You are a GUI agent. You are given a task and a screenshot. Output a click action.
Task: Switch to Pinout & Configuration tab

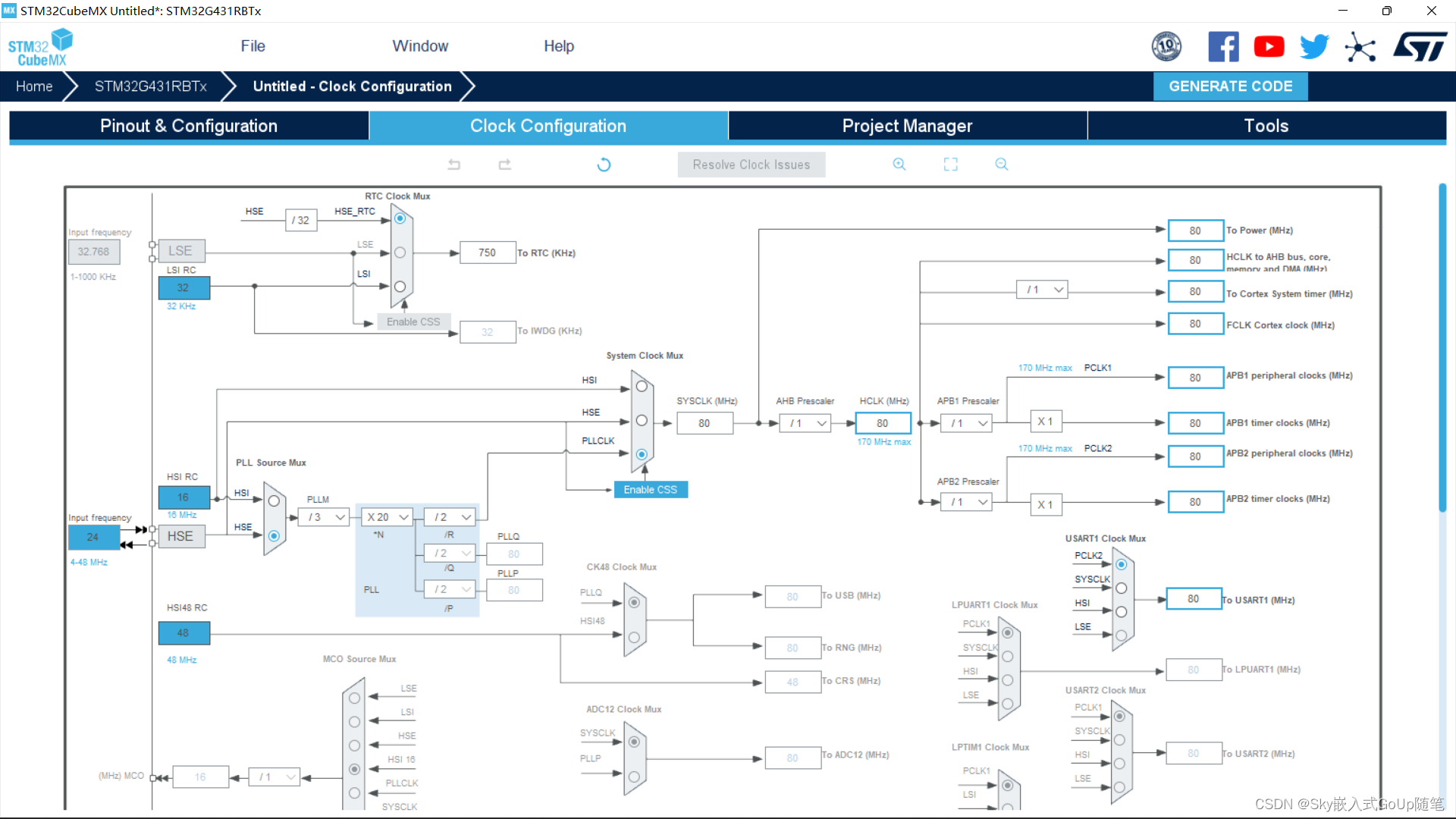(189, 126)
